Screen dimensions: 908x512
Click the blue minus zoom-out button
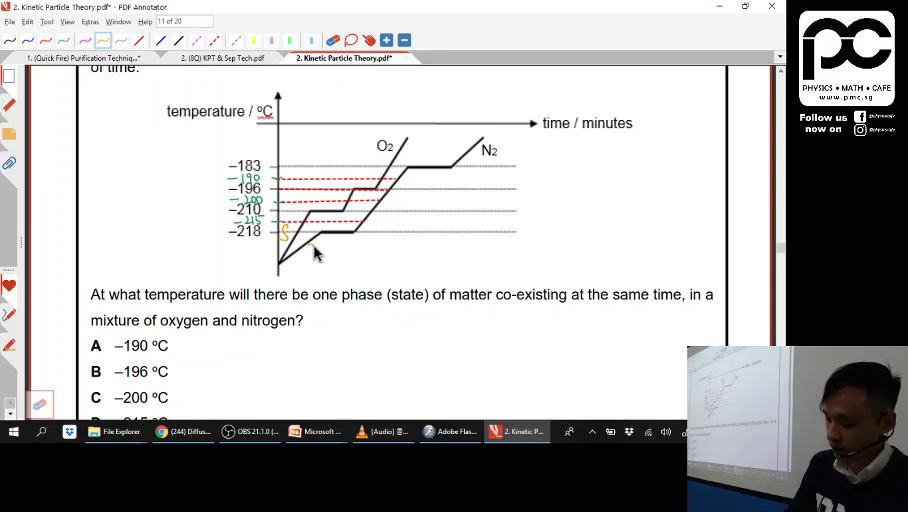click(404, 41)
